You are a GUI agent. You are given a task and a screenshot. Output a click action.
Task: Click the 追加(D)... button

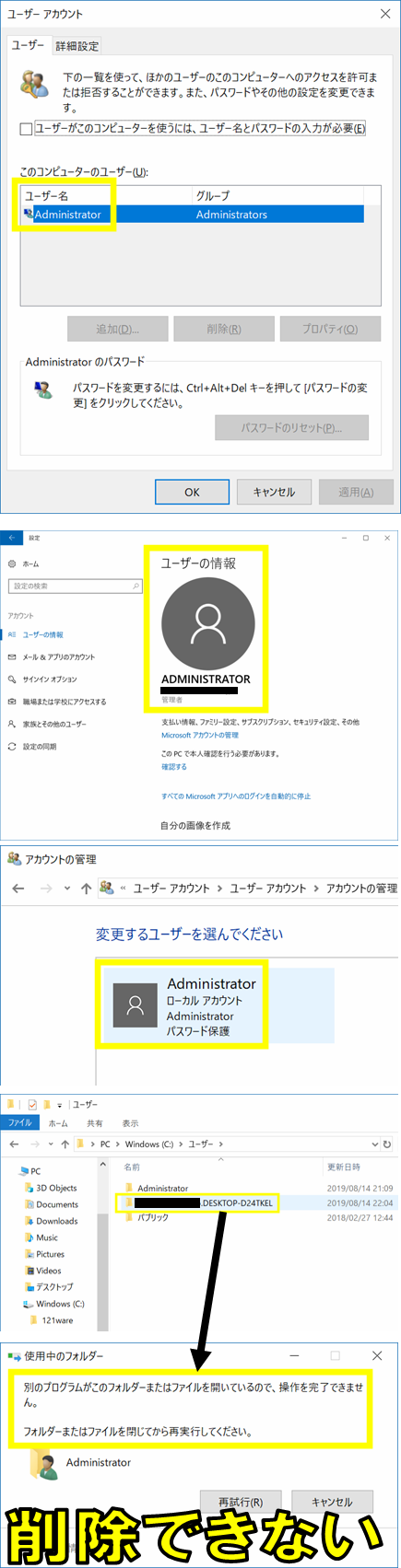pos(118,329)
